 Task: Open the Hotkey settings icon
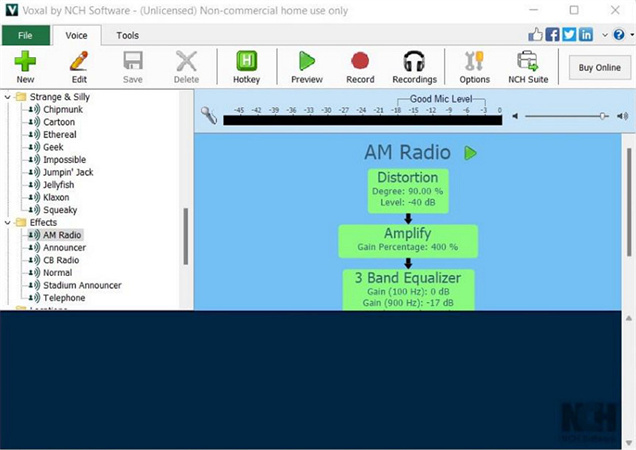246,67
